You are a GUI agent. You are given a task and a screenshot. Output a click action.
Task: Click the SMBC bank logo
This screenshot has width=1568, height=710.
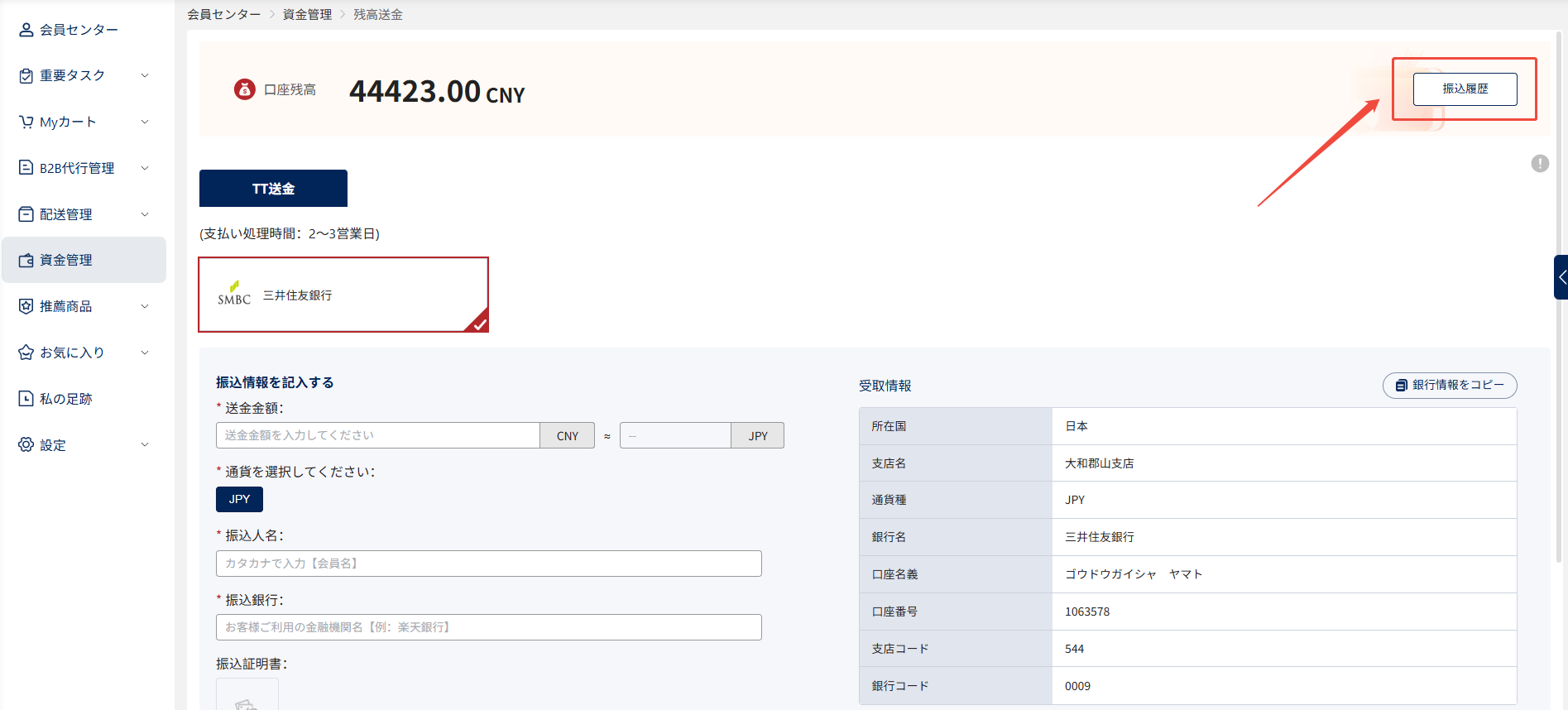tap(234, 294)
